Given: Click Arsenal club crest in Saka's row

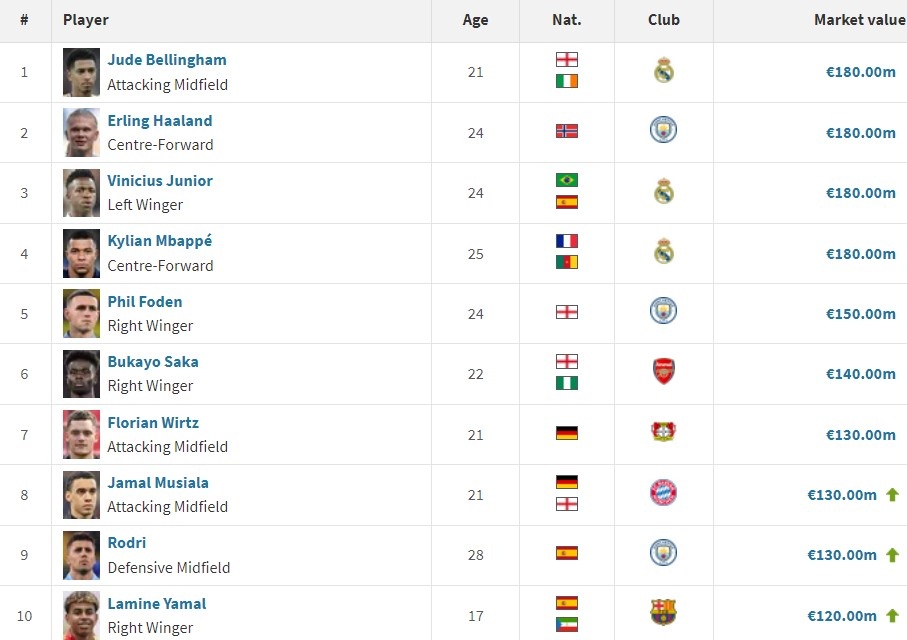Looking at the screenshot, I should [663, 371].
